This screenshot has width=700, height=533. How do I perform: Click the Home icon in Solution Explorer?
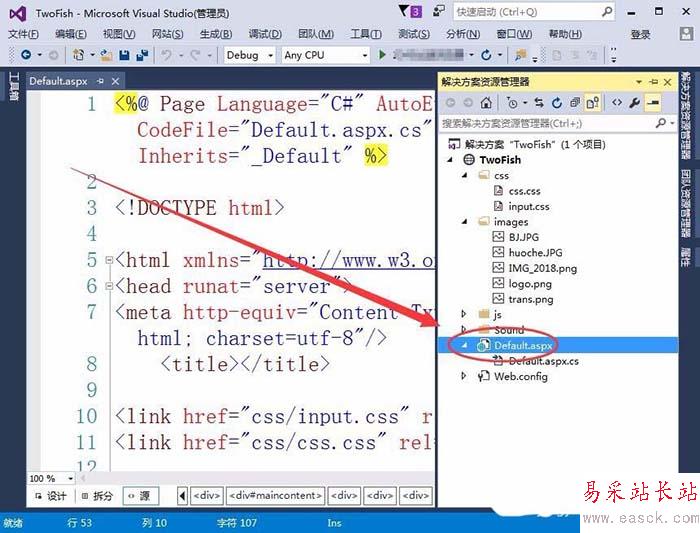point(486,103)
